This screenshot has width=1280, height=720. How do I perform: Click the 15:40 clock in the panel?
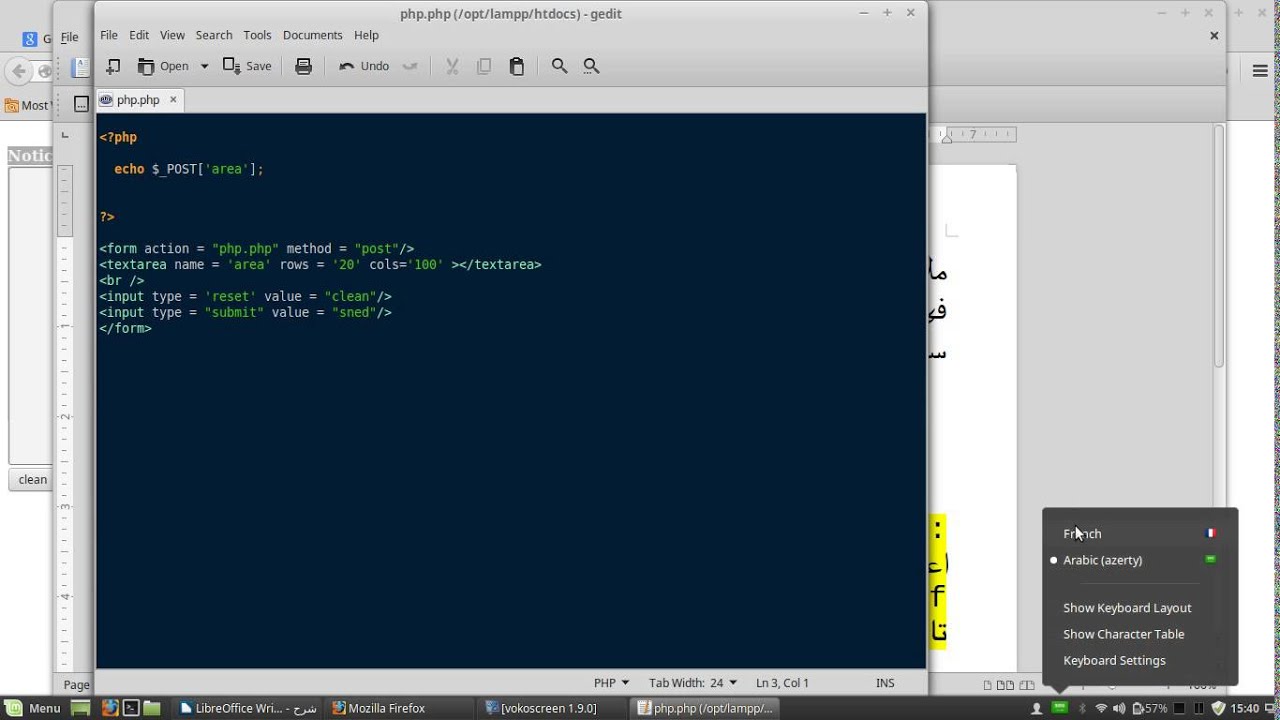[x=1245, y=708]
